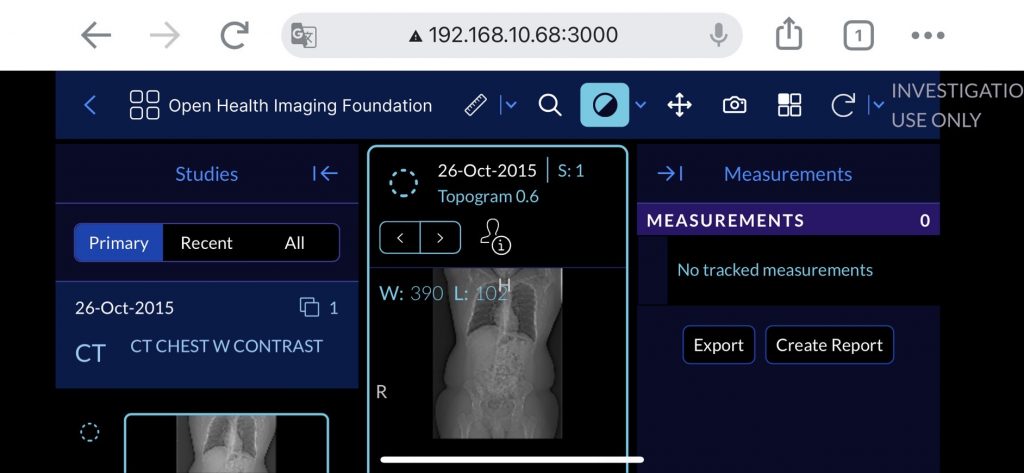Screen dimensions: 1024x473
Task: Click the MEASUREMENTS section header
Action: pos(788,220)
